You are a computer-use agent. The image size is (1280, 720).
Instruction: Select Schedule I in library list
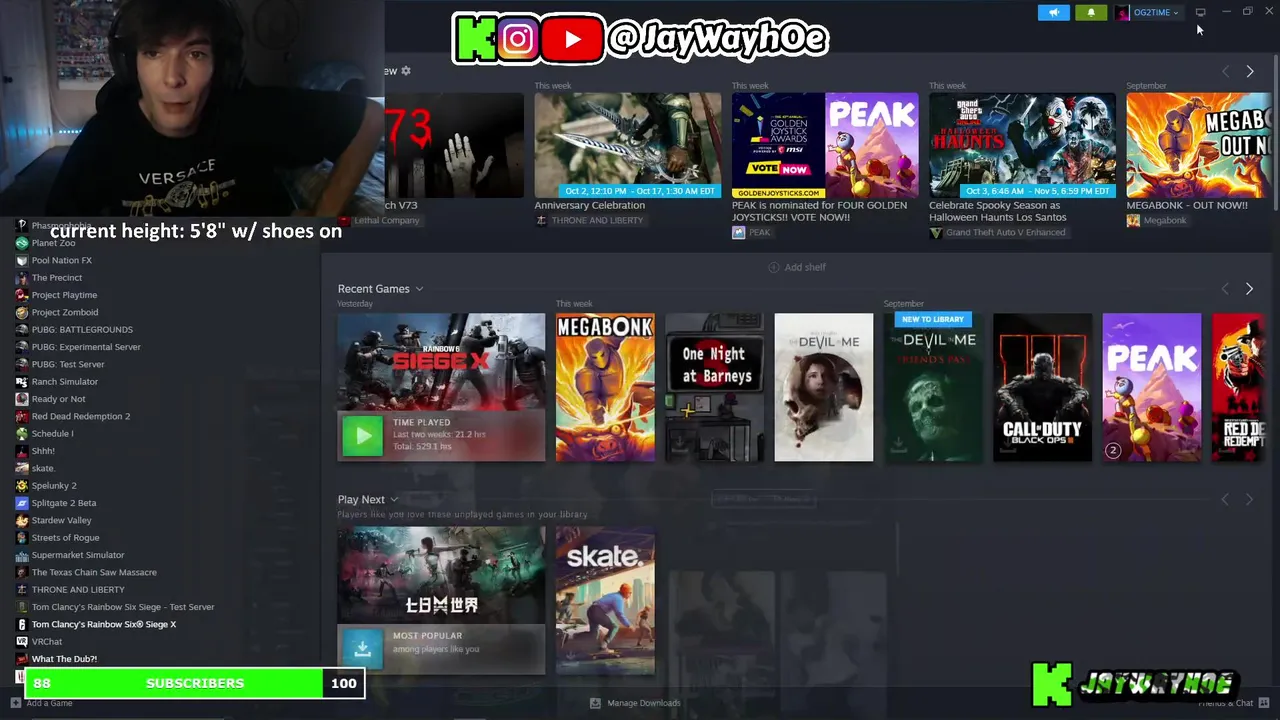[52, 433]
